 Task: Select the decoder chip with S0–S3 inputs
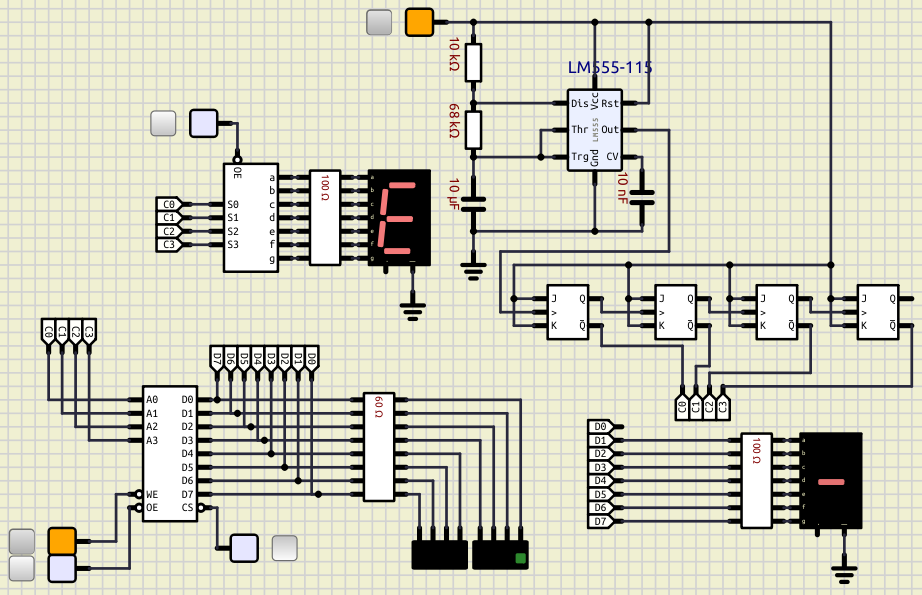[x=250, y=218]
